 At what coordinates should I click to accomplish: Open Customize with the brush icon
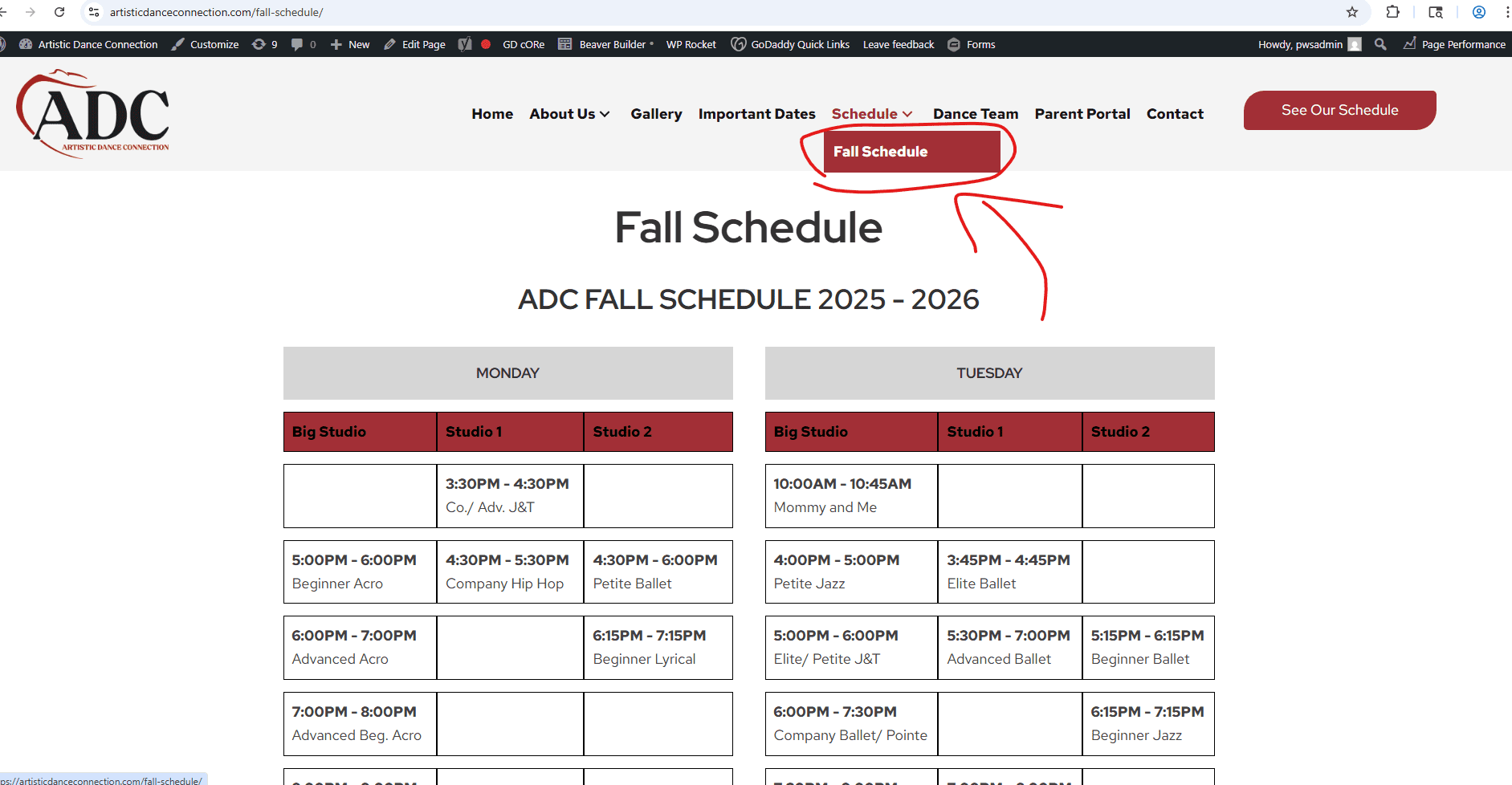click(x=205, y=44)
